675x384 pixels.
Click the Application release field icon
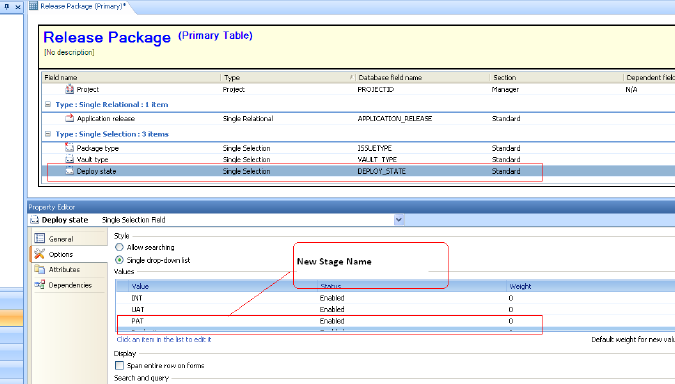(69, 118)
